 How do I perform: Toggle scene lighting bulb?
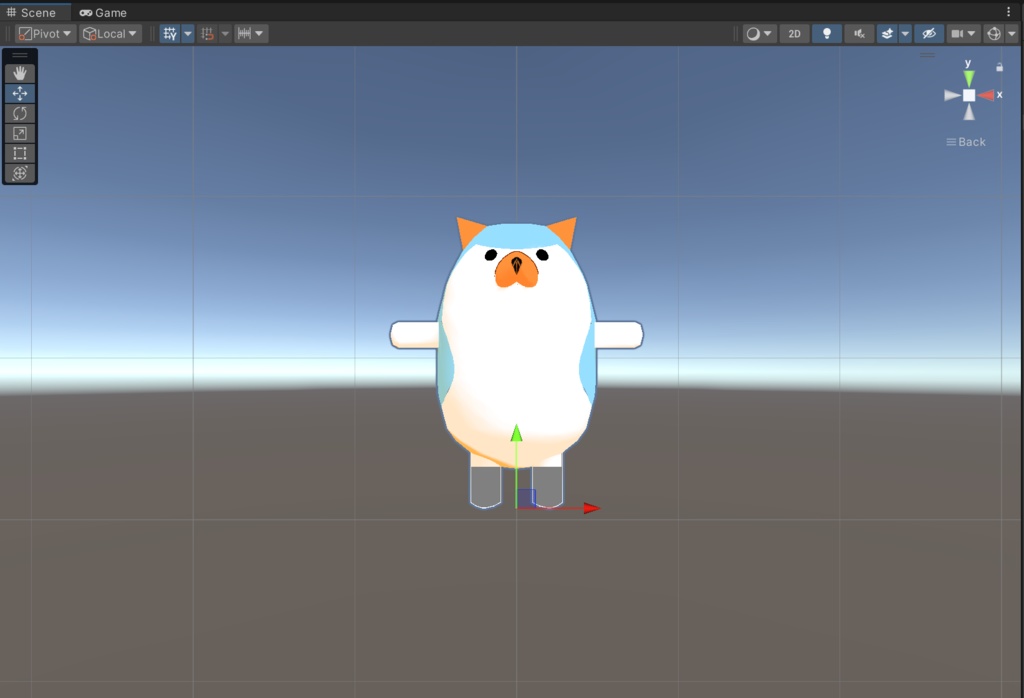pyautogui.click(x=827, y=33)
